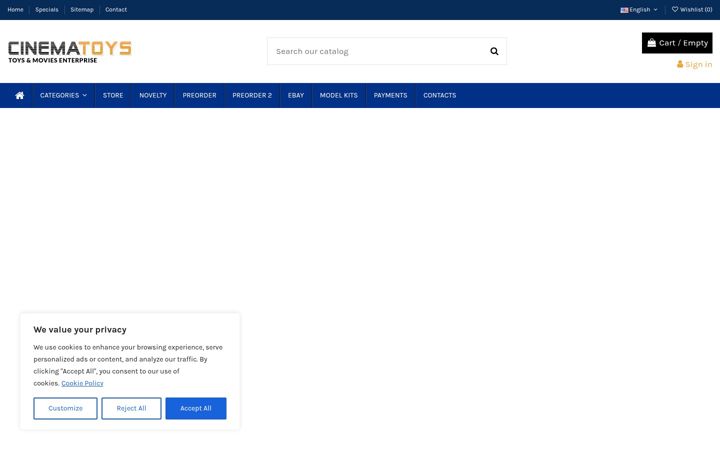Click the Home link in top bar
The width and height of the screenshot is (720, 450).
15,10
